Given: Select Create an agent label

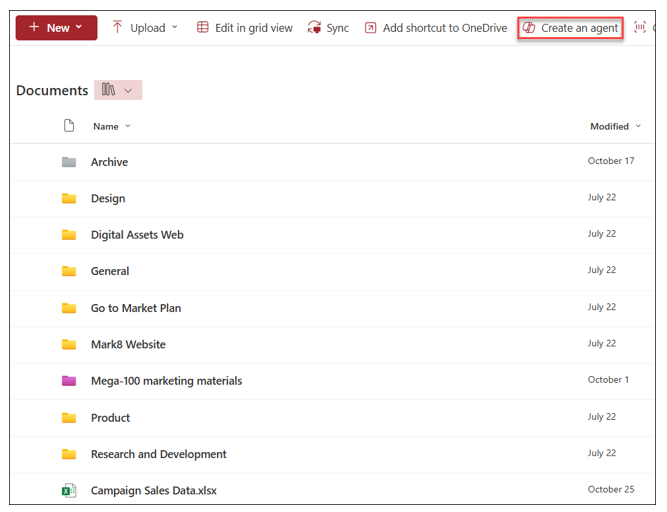Looking at the screenshot, I should [x=579, y=28].
